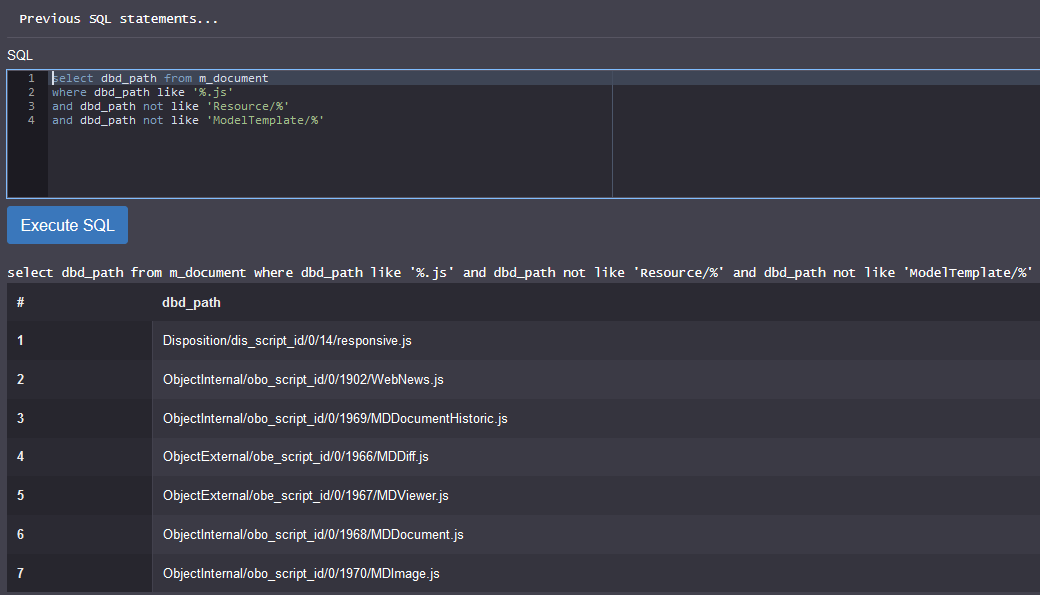Click the Execute SQL button

[67, 225]
